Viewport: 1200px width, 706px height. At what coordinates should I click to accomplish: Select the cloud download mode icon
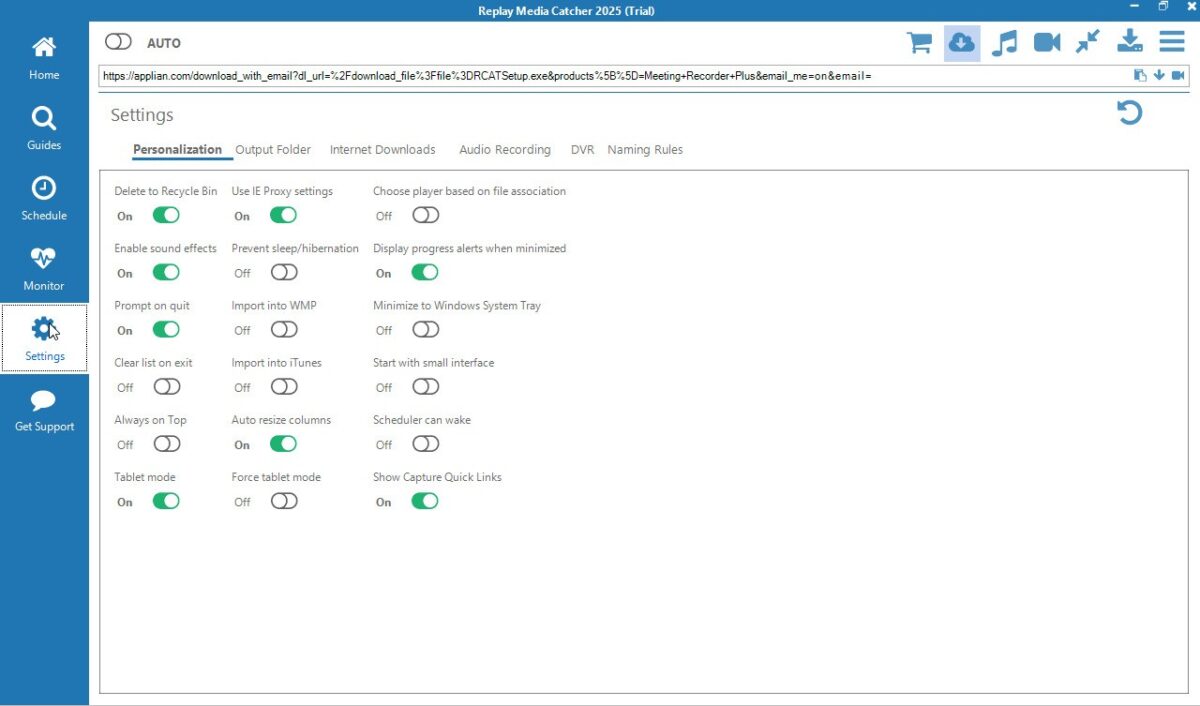[x=962, y=43]
